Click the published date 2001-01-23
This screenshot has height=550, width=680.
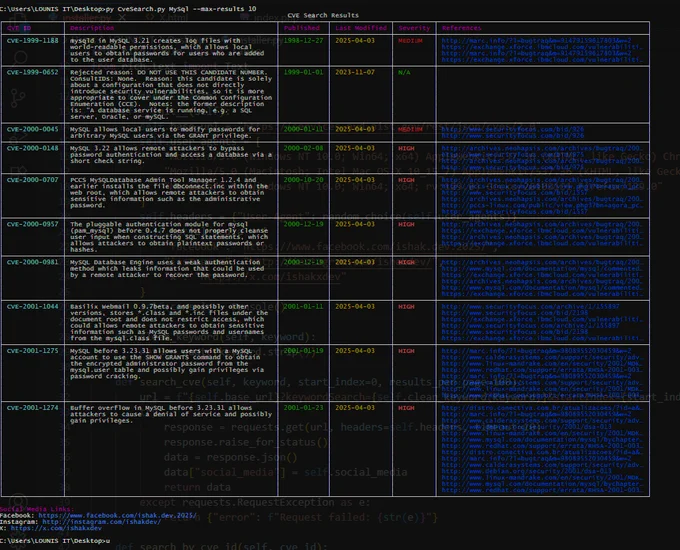(303, 408)
